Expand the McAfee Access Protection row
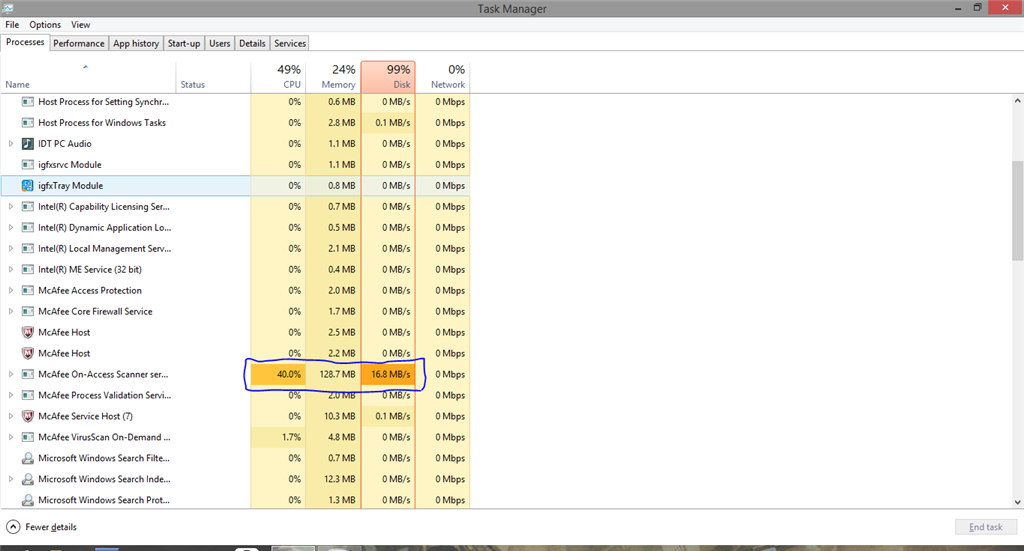The image size is (1024, 551). (10, 291)
